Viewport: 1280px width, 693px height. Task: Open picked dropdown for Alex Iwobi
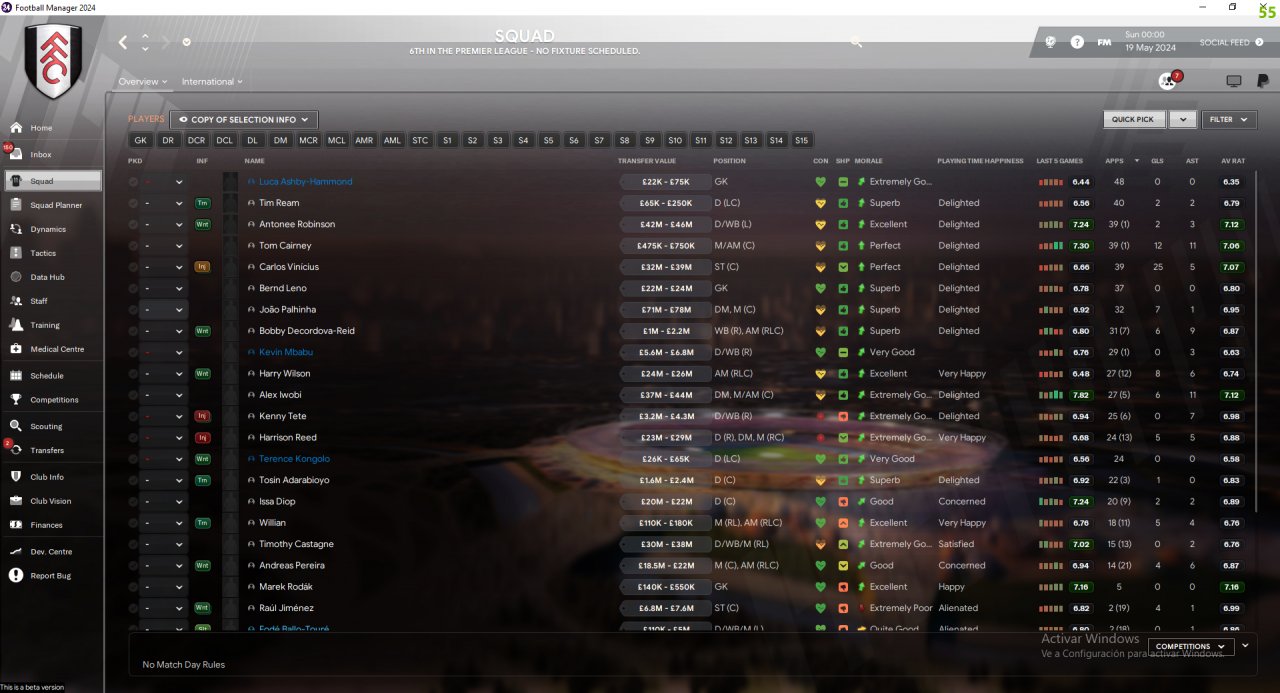[x=164, y=395]
